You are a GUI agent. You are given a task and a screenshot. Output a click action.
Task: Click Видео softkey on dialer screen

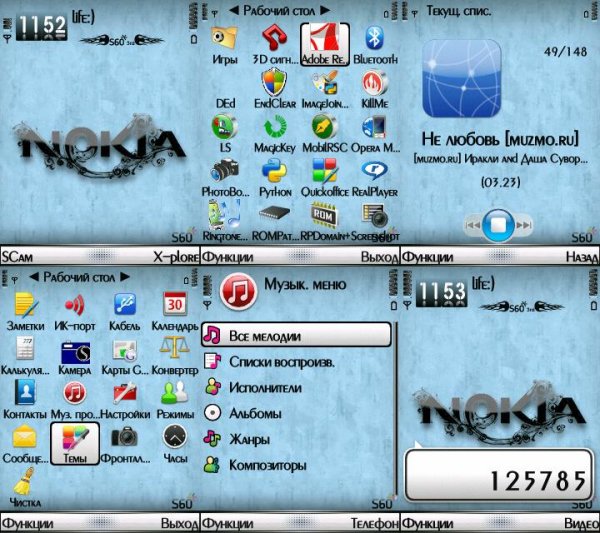coord(582,523)
